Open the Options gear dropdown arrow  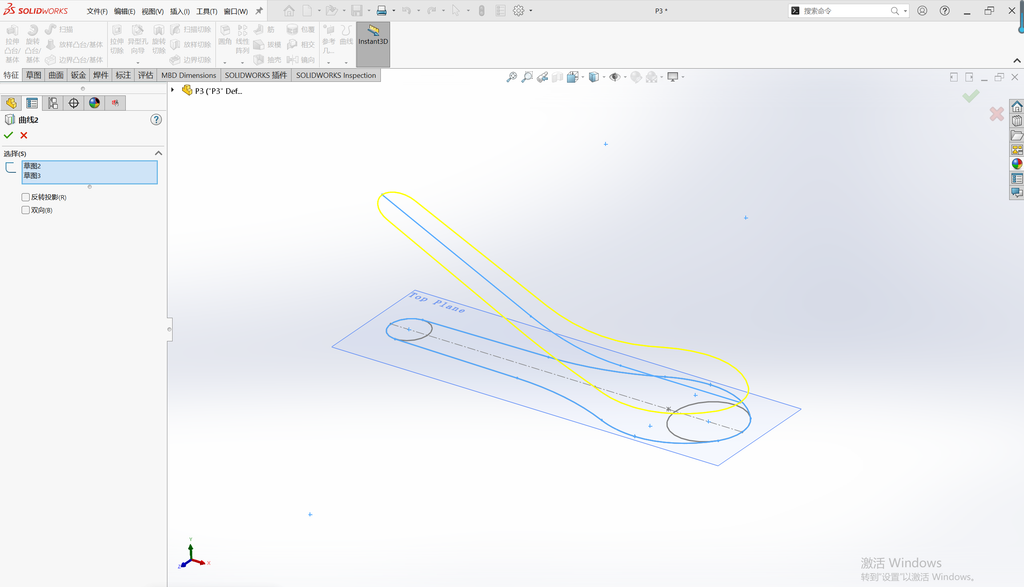click(530, 10)
